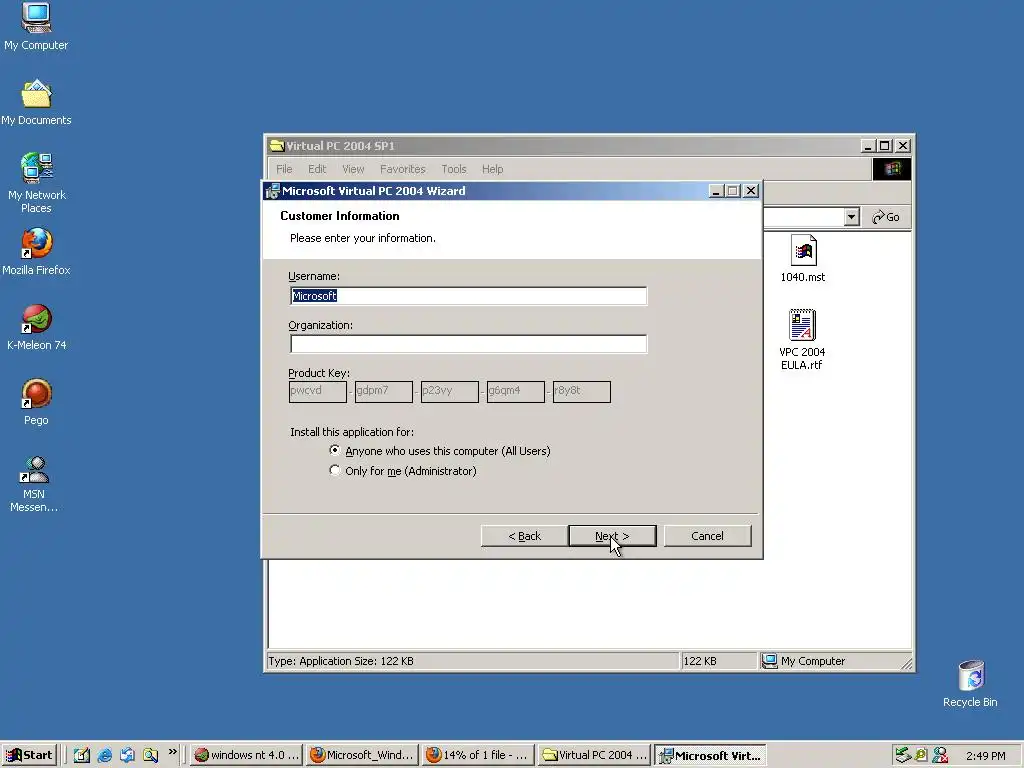
Task: Open My Documents desktop icon
Action: tap(36, 102)
